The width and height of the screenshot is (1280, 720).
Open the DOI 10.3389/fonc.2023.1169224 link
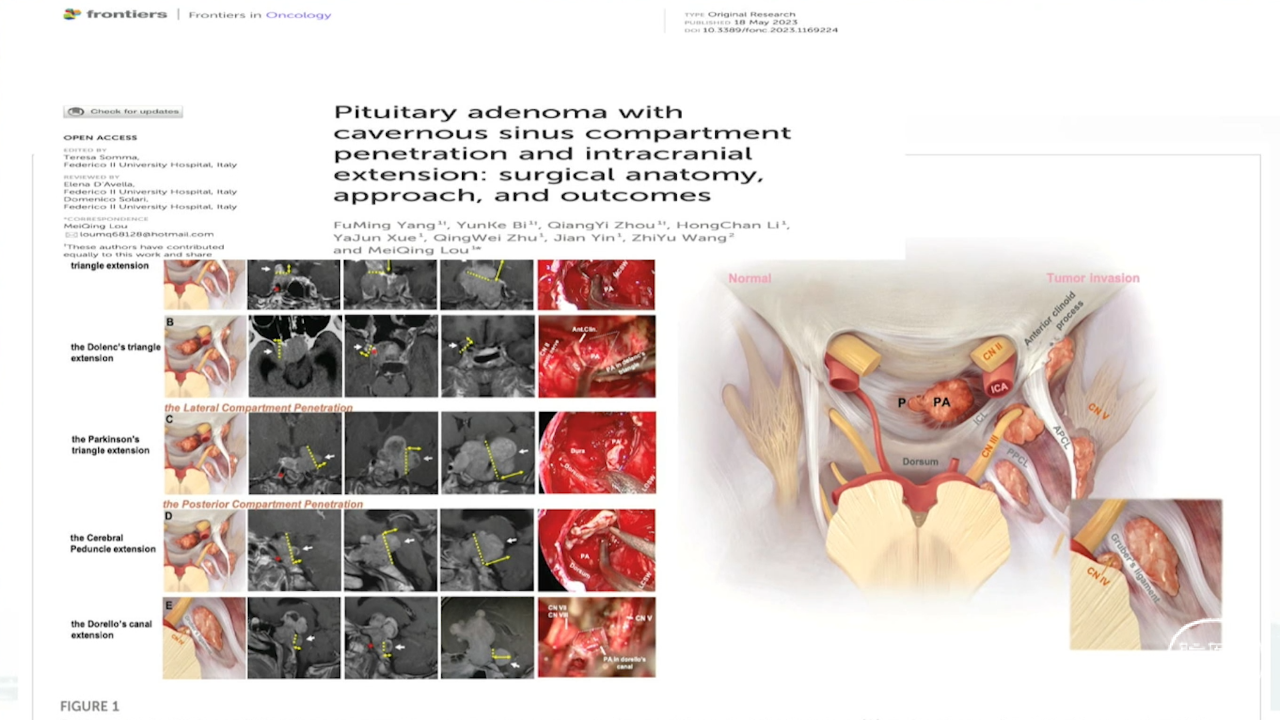coord(770,30)
